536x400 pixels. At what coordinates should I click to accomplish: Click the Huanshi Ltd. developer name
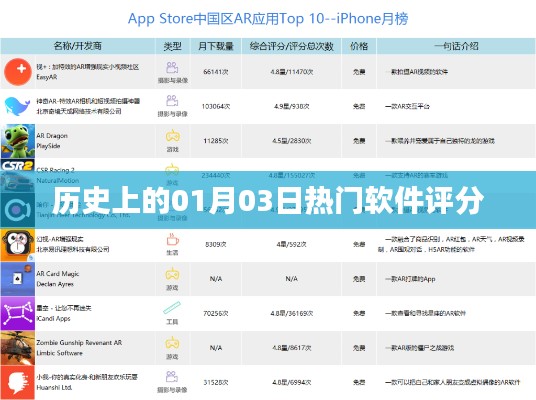click(x=54, y=388)
